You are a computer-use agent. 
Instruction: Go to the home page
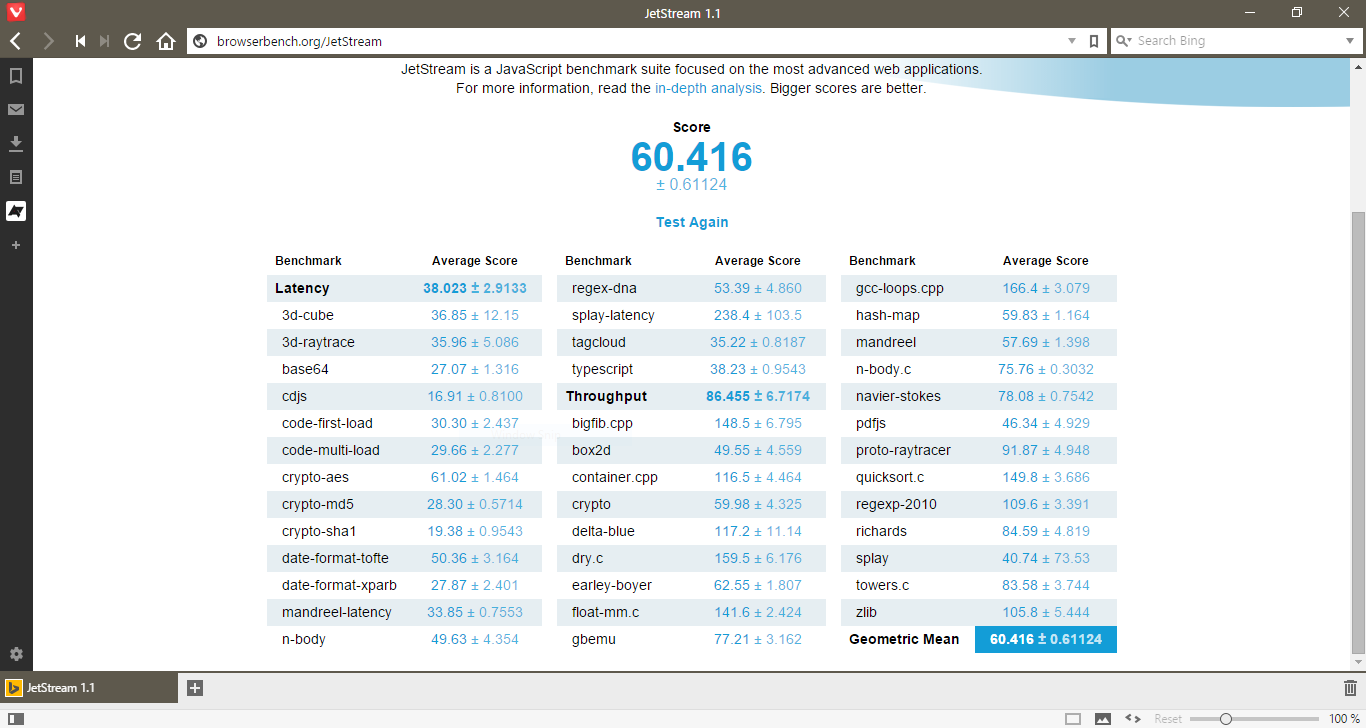[166, 41]
